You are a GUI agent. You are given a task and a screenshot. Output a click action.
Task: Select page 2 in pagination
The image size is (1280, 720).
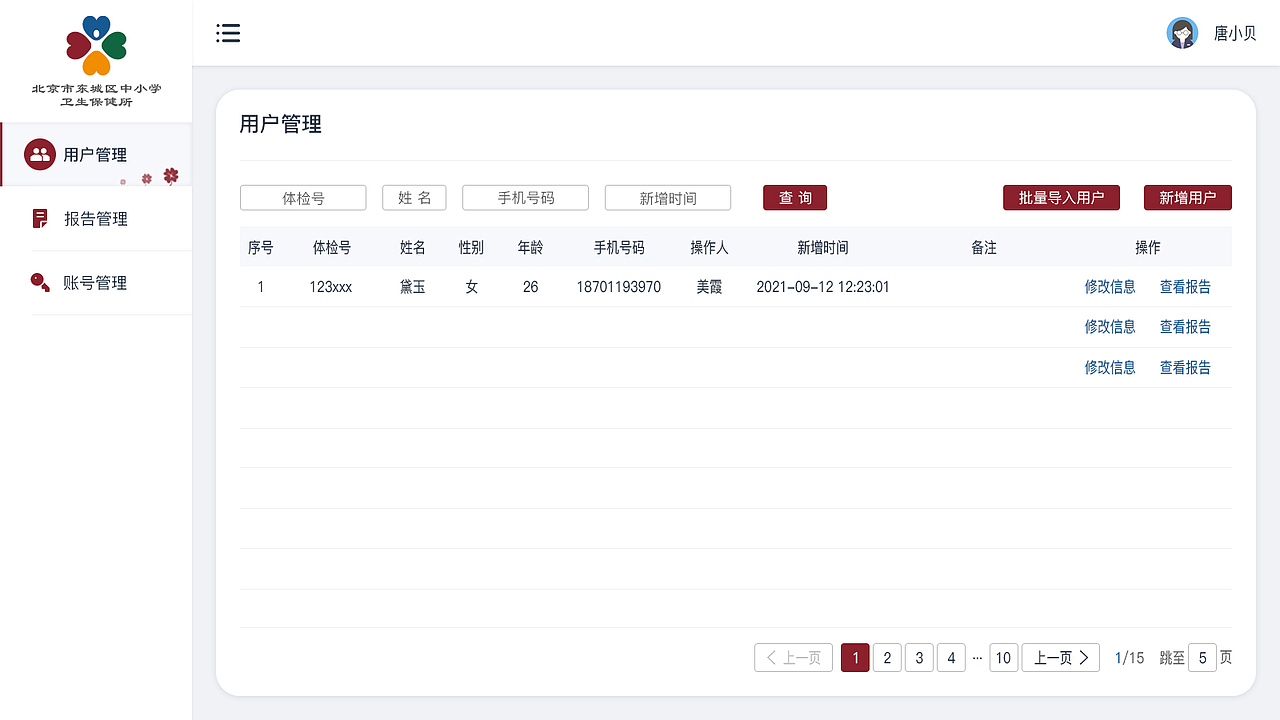click(x=887, y=657)
